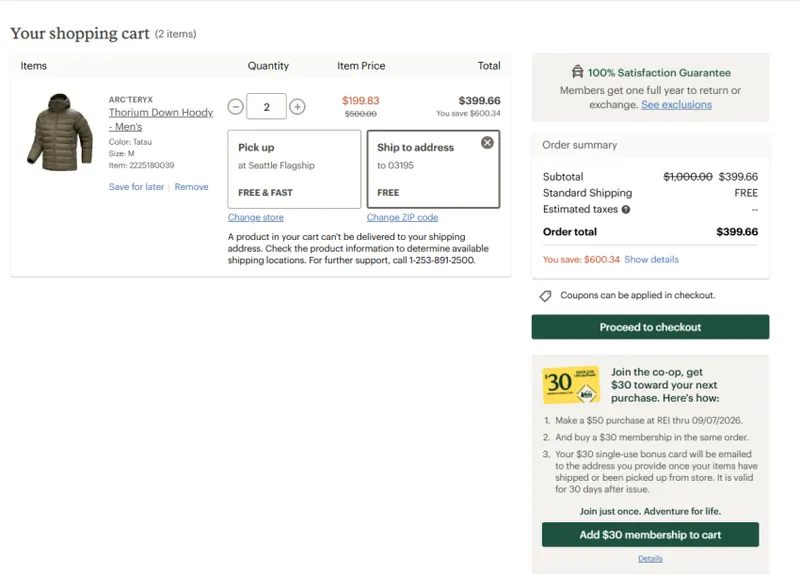
Task: Click the 100% Satisfaction Guarantee heading
Action: pos(659,73)
